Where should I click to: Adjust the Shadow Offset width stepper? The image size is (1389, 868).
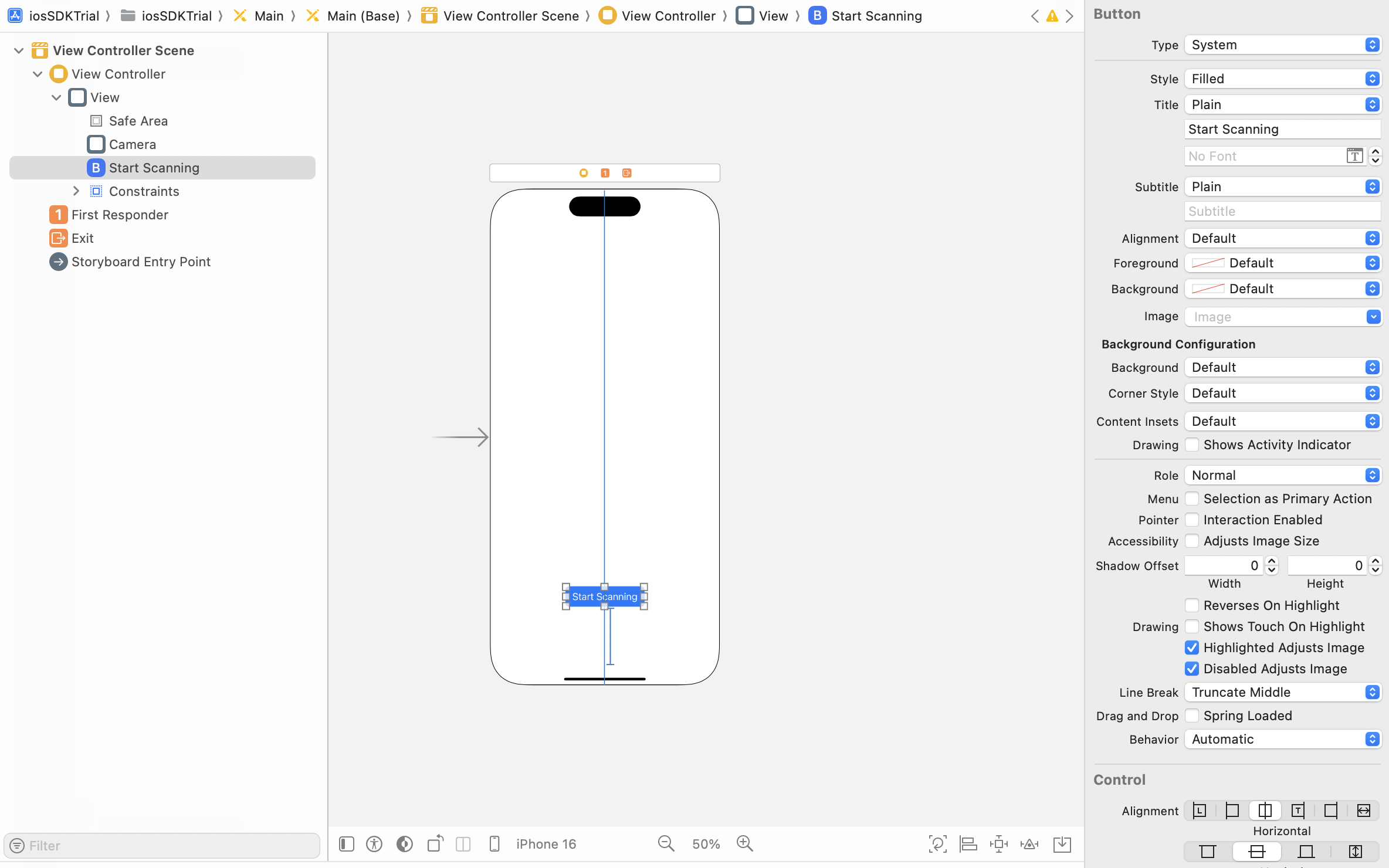[1271, 565]
